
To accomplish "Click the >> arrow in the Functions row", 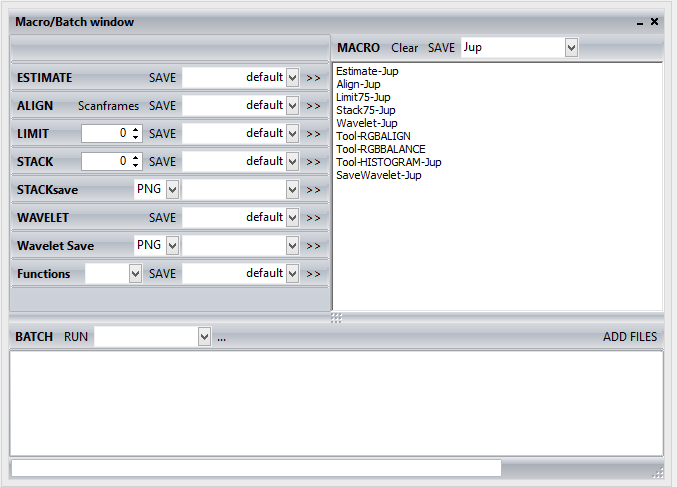I will (x=313, y=274).
